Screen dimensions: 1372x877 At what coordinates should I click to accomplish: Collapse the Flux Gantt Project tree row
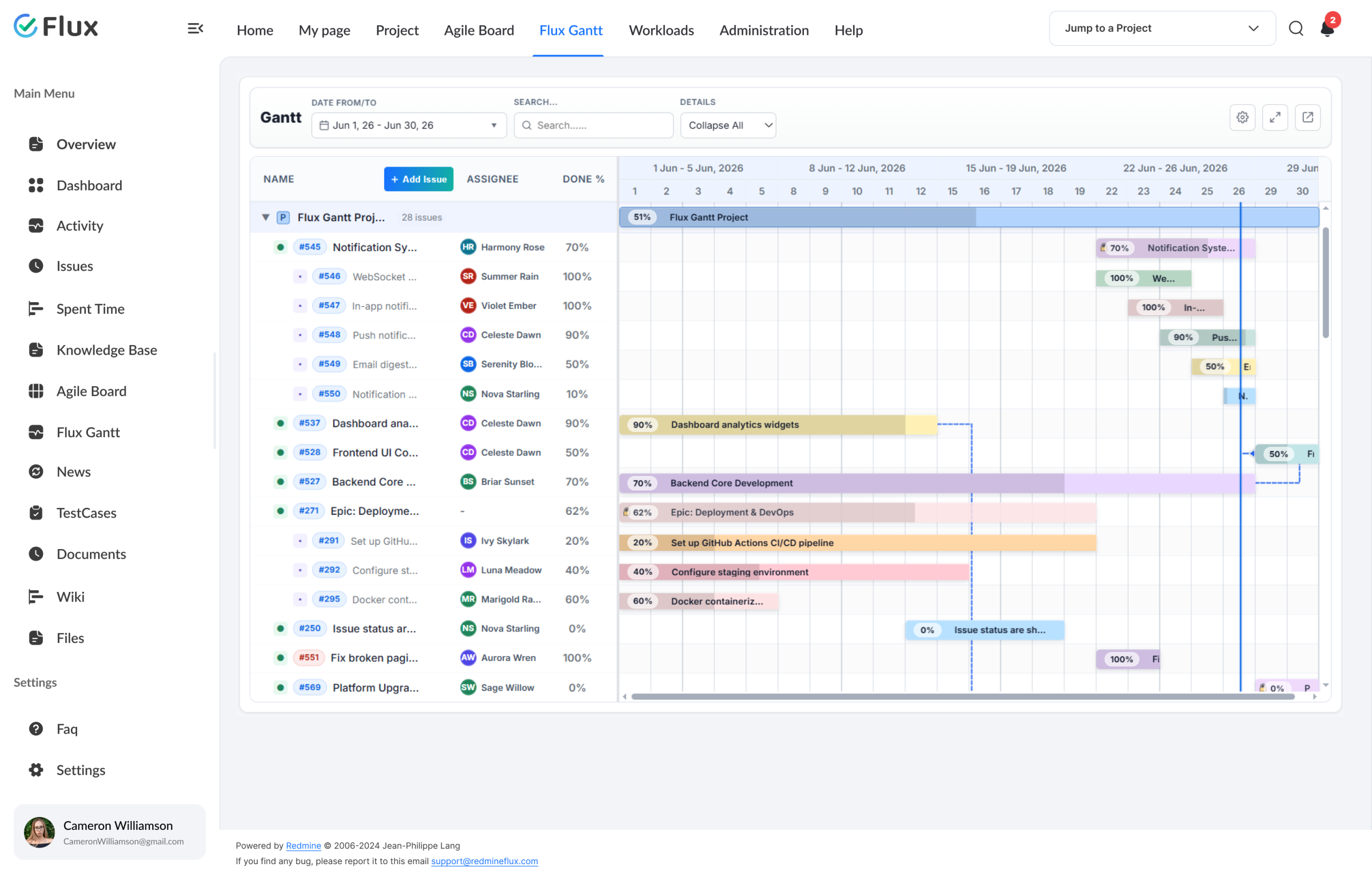tap(265, 217)
